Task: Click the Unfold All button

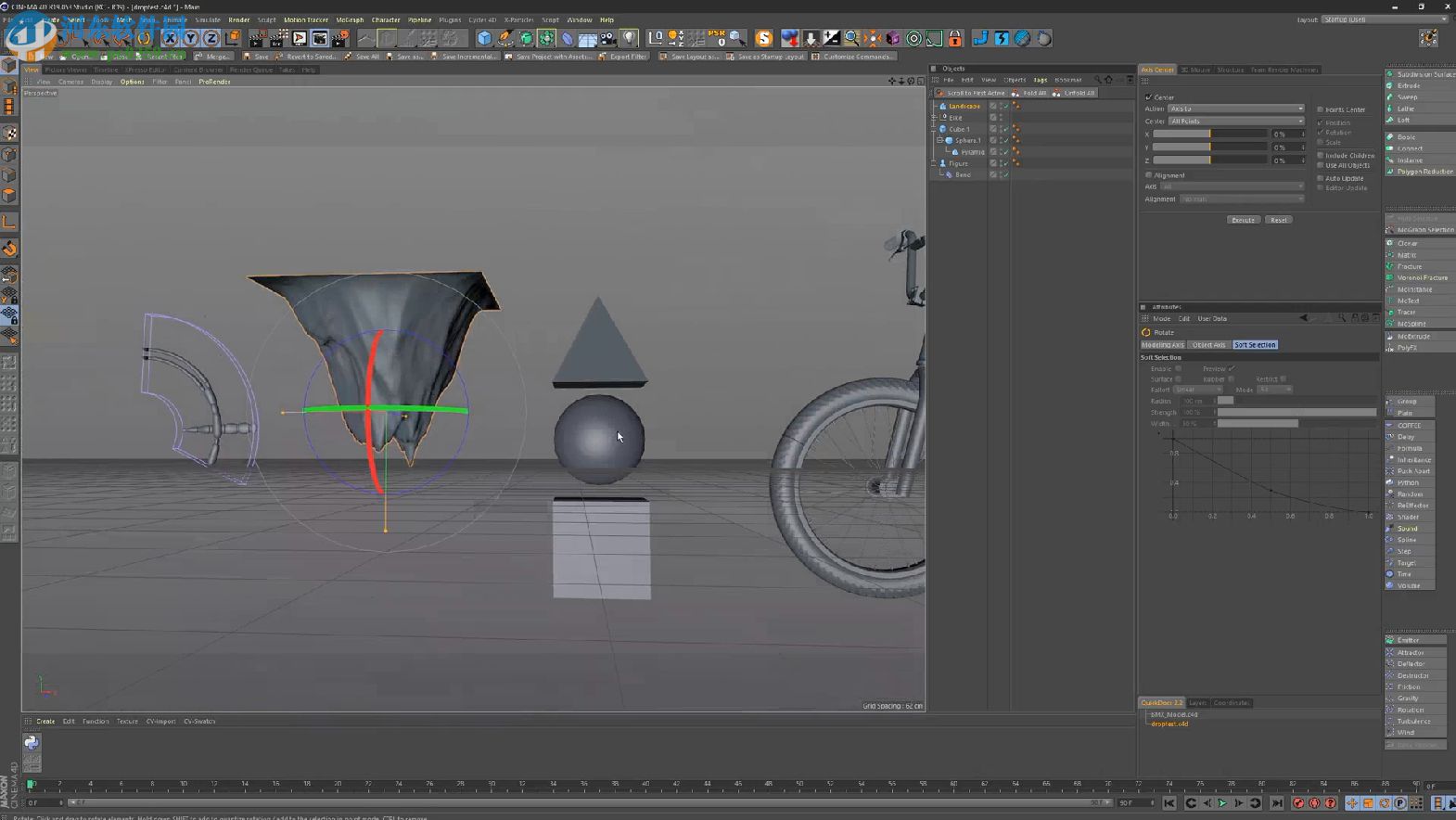Action: coord(1075,93)
